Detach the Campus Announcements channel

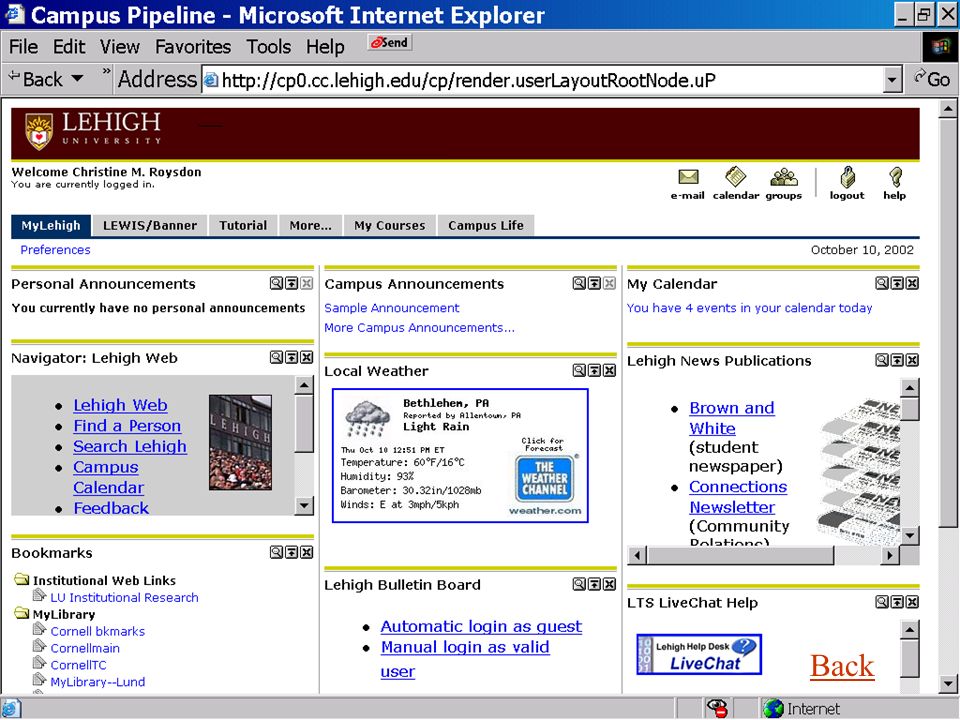tap(579, 283)
